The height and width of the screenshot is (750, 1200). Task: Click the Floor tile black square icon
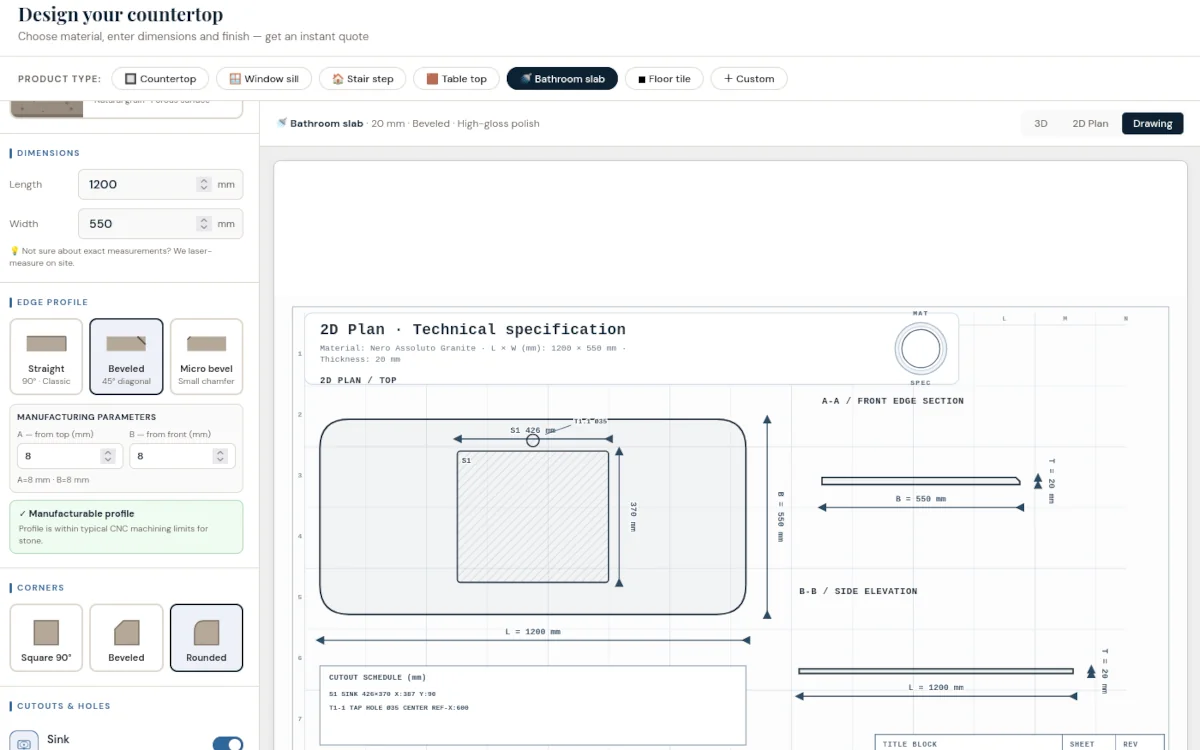pyautogui.click(x=642, y=79)
